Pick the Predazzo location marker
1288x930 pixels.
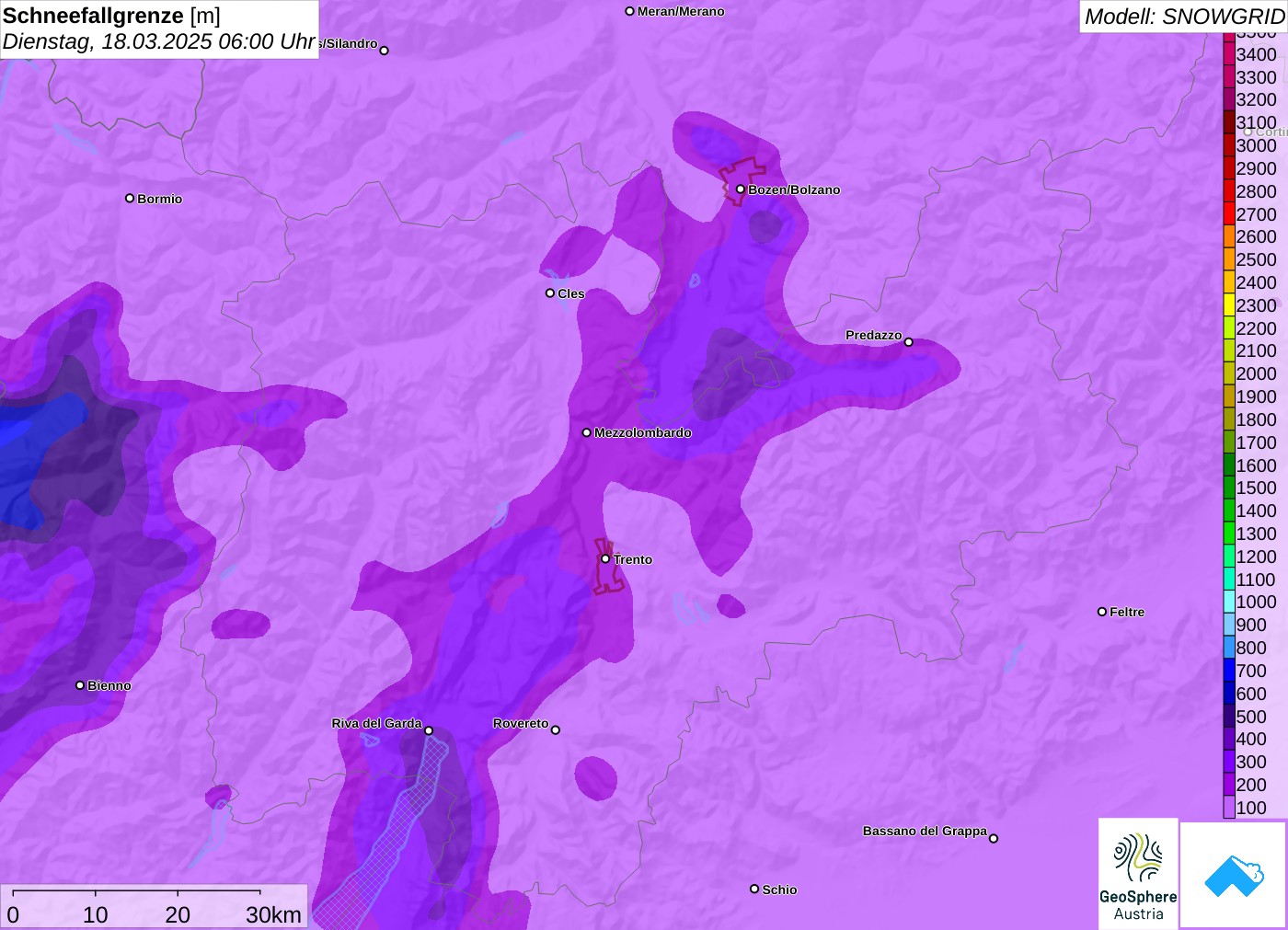coord(909,342)
